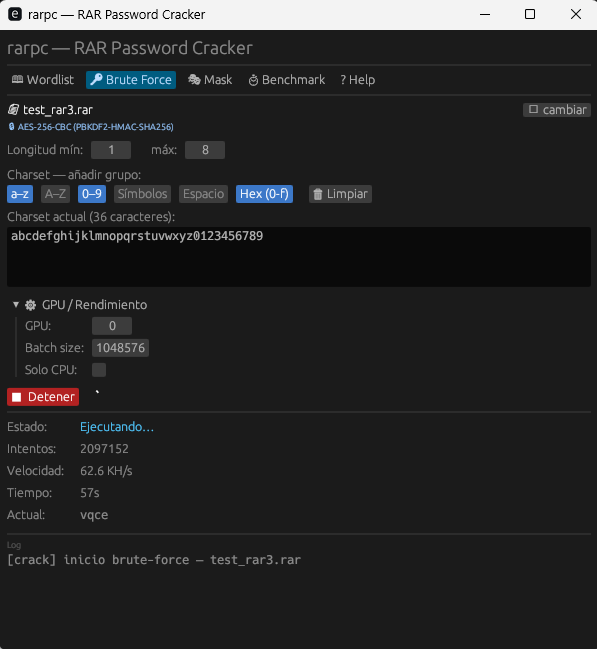Image resolution: width=597 pixels, height=649 pixels.
Task: Maximize the rarpc window
Action: click(530, 14)
